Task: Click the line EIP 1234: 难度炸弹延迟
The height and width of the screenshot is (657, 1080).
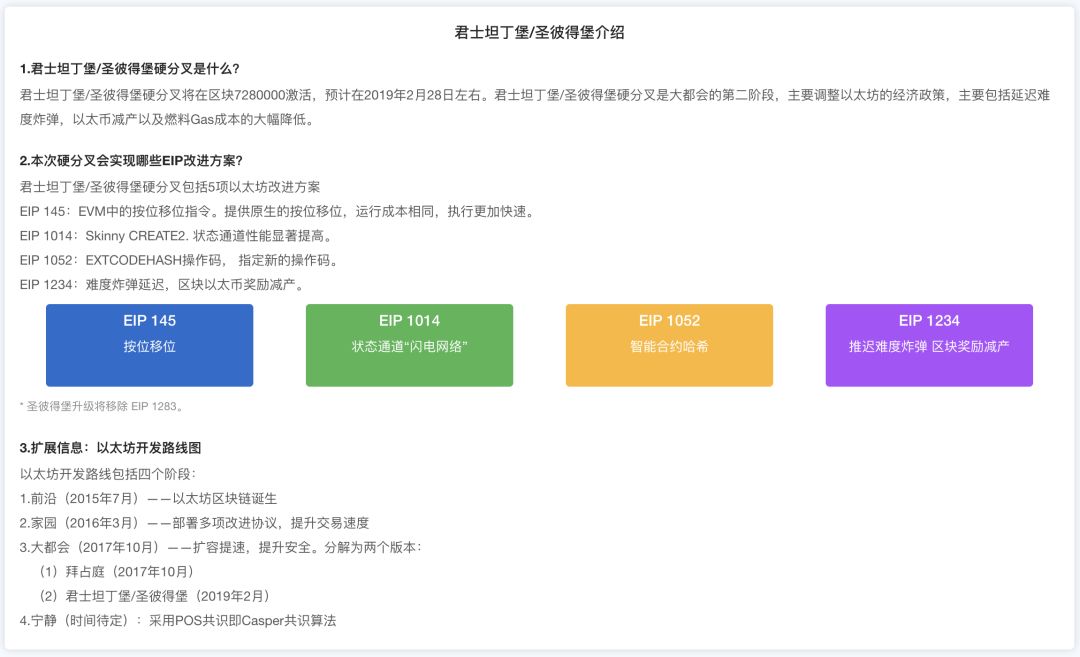Action: (162, 284)
